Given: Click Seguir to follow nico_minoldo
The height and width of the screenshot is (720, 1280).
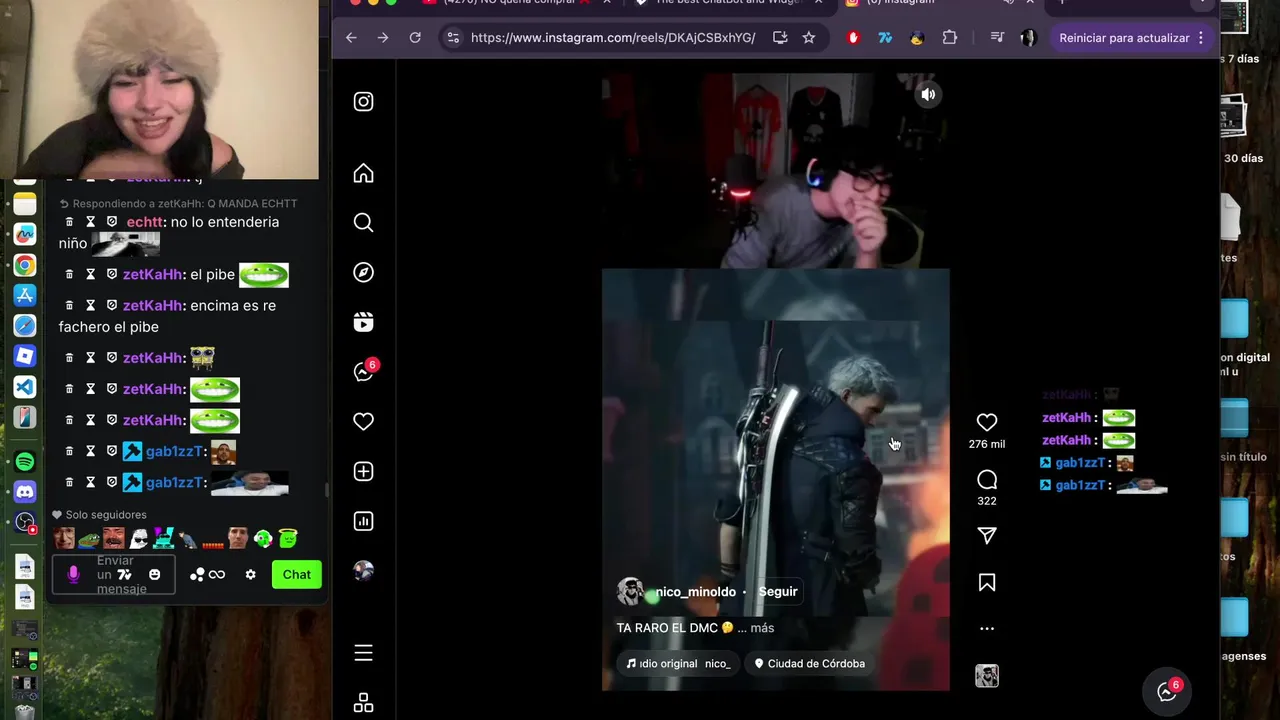Looking at the screenshot, I should (778, 591).
